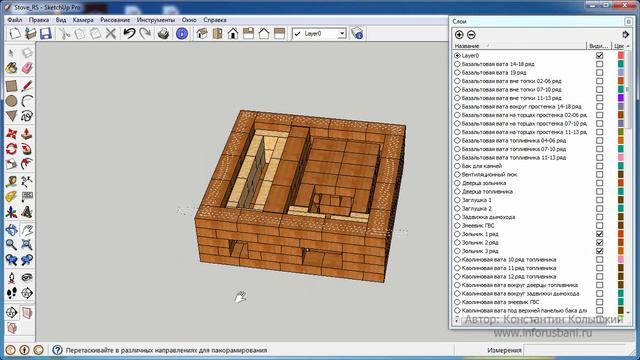Add a new layer with plus button

click(459, 35)
